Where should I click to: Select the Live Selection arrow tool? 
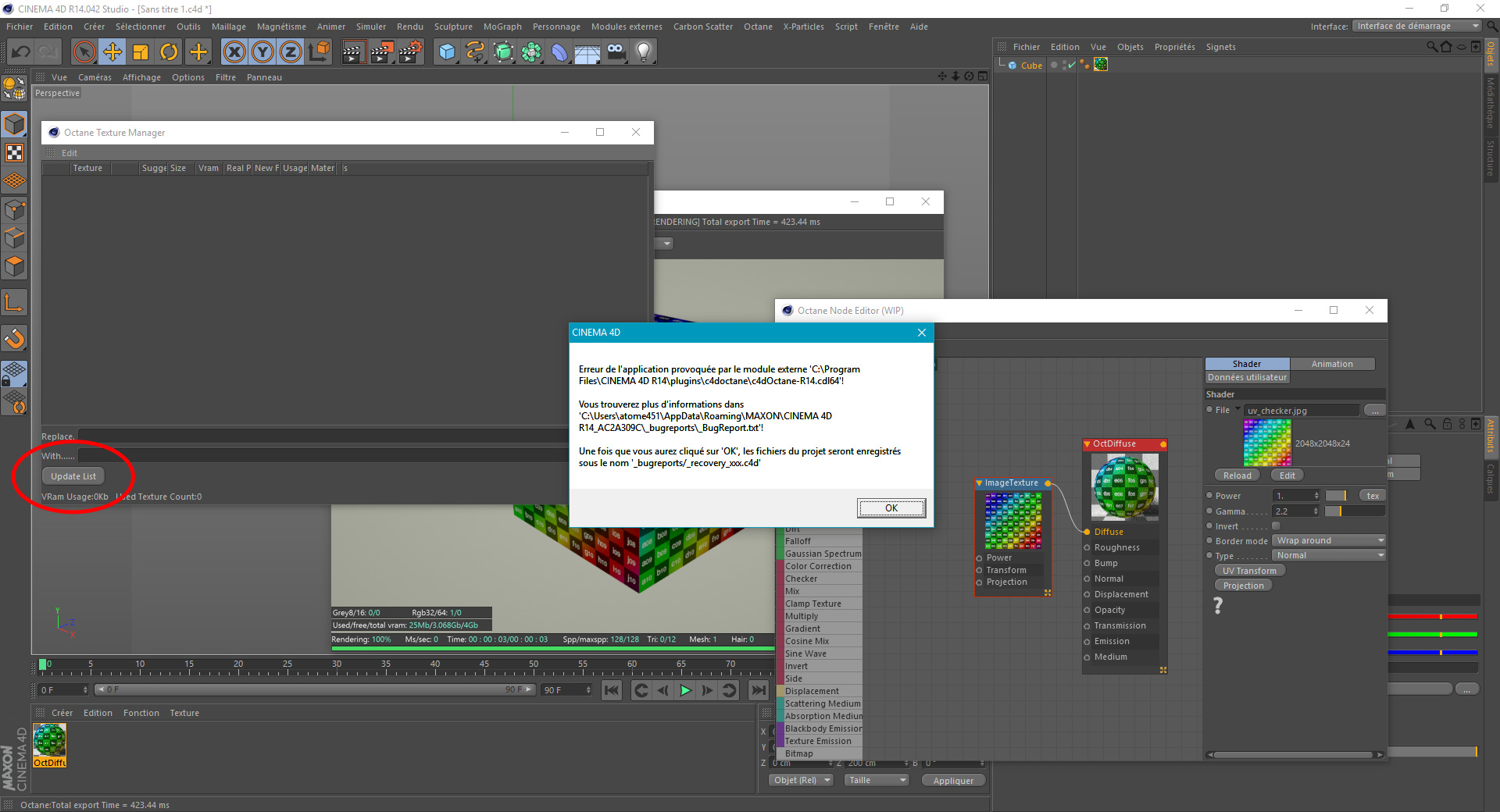tap(84, 52)
